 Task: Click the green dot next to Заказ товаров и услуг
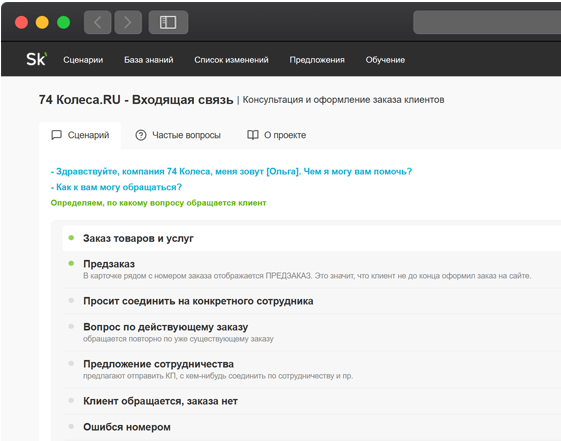(x=71, y=237)
